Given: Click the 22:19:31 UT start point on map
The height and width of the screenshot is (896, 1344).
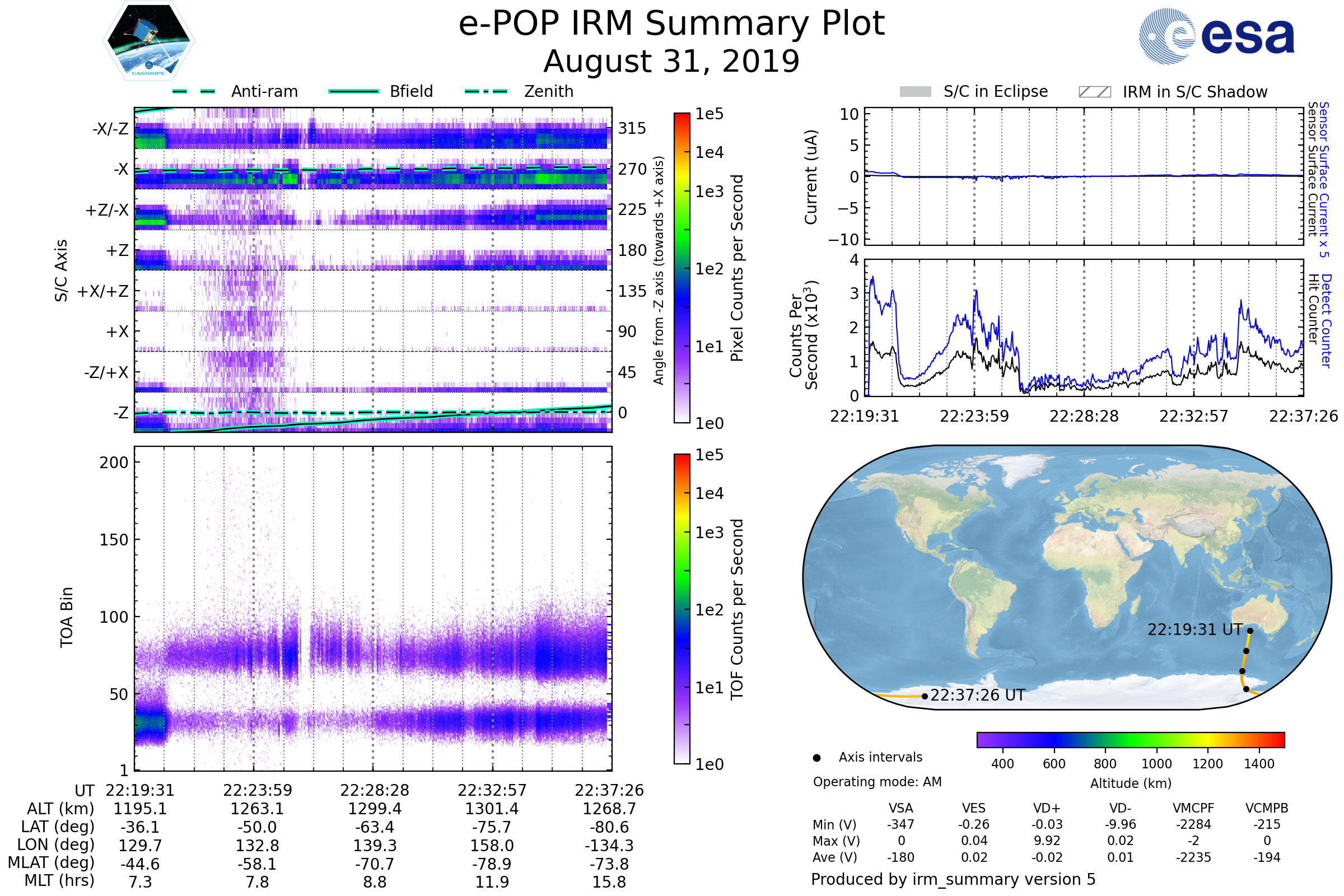Looking at the screenshot, I should [1250, 631].
